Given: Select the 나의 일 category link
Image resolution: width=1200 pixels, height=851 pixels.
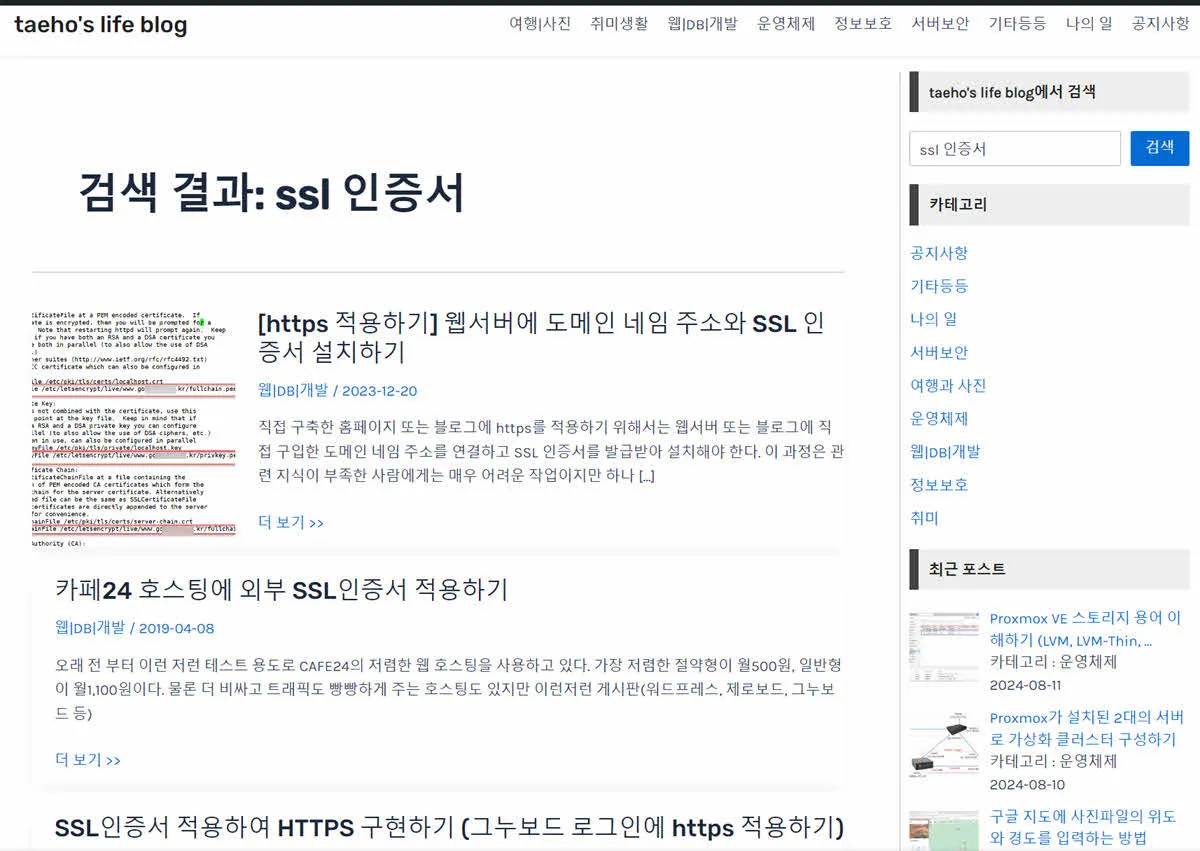Looking at the screenshot, I should click(936, 319).
